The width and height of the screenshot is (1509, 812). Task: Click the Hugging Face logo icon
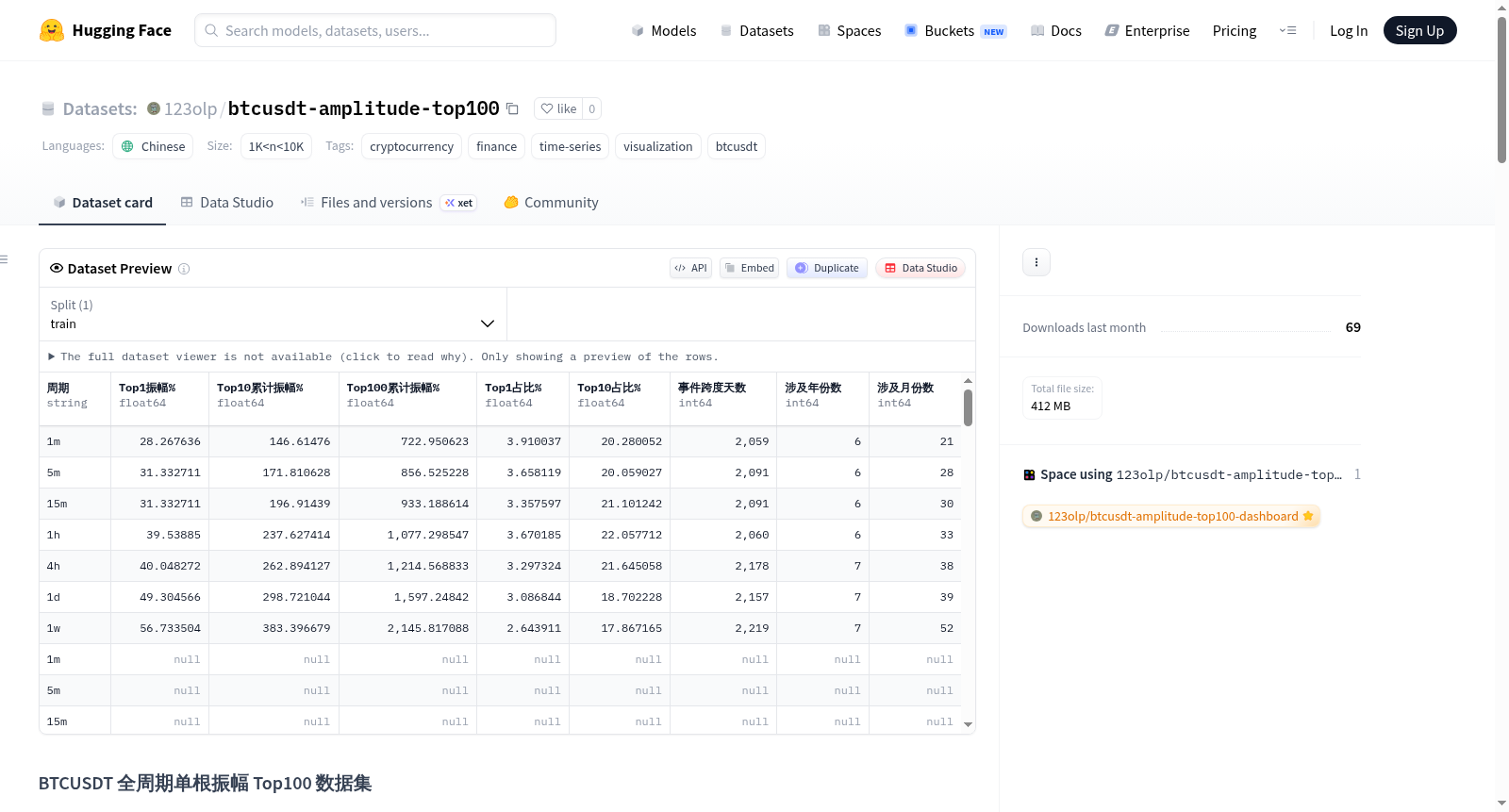52,30
